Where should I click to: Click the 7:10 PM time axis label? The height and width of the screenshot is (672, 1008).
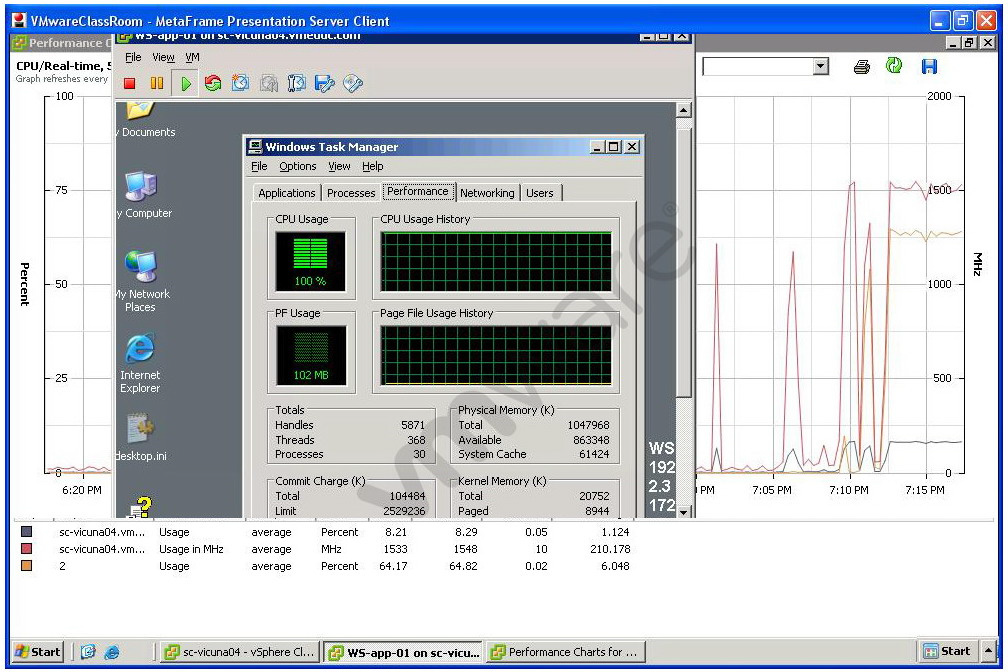[849, 490]
